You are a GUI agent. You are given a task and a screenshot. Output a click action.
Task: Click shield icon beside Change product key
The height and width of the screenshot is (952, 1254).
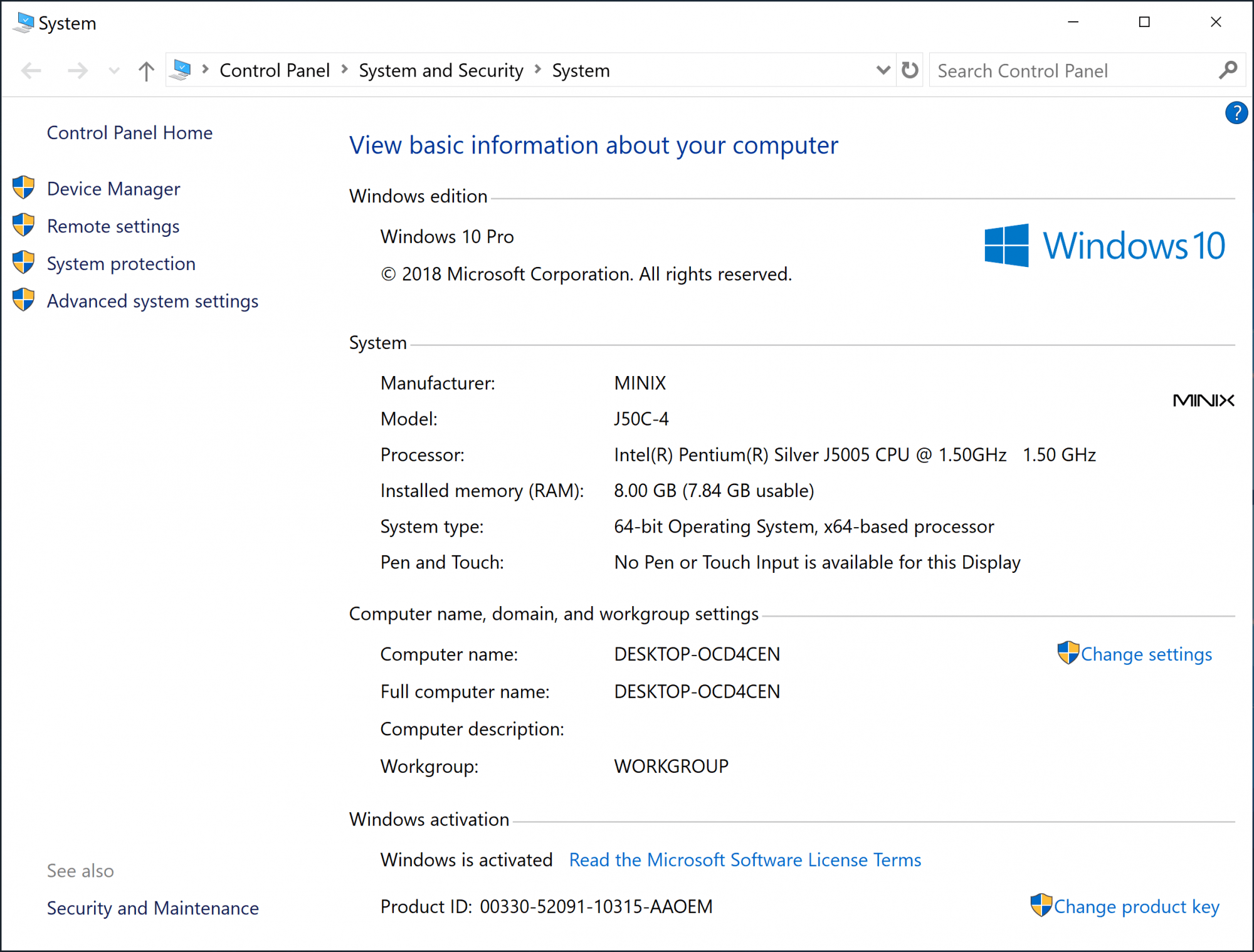1041,906
